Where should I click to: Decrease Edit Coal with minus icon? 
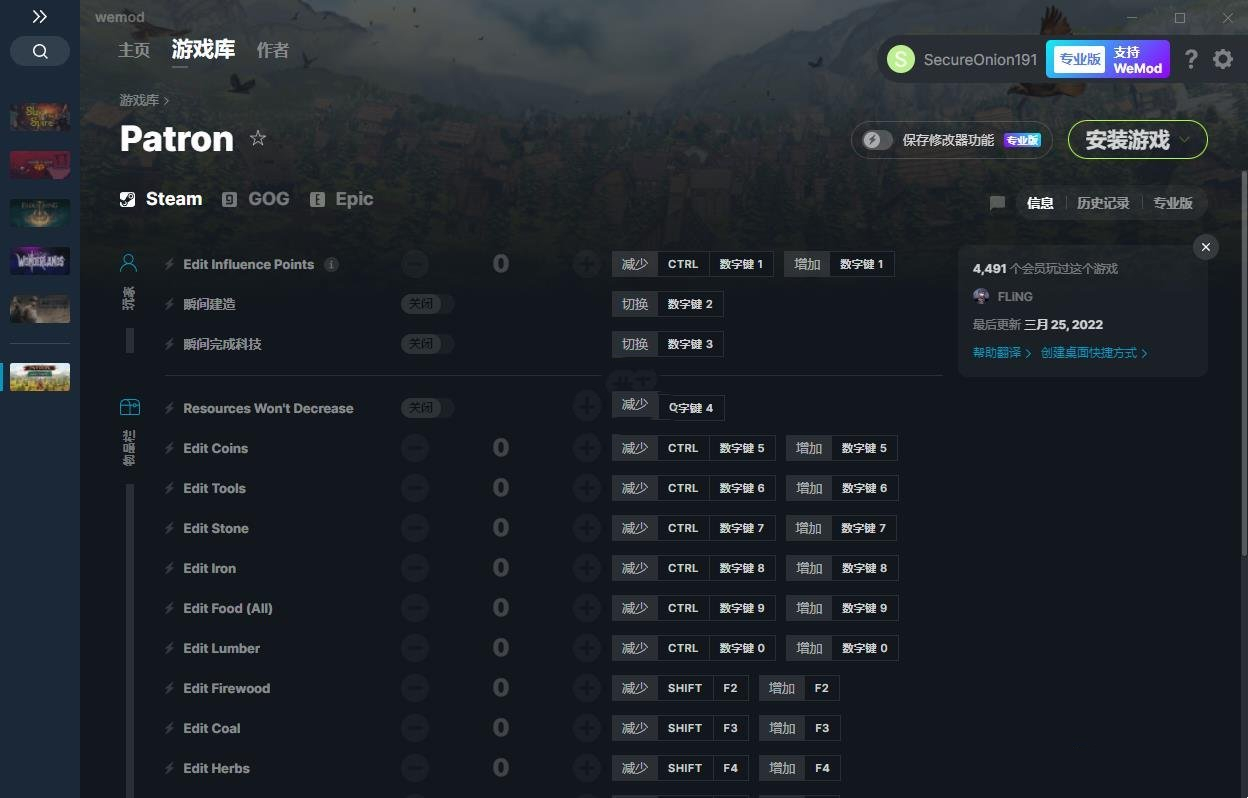[x=415, y=728]
